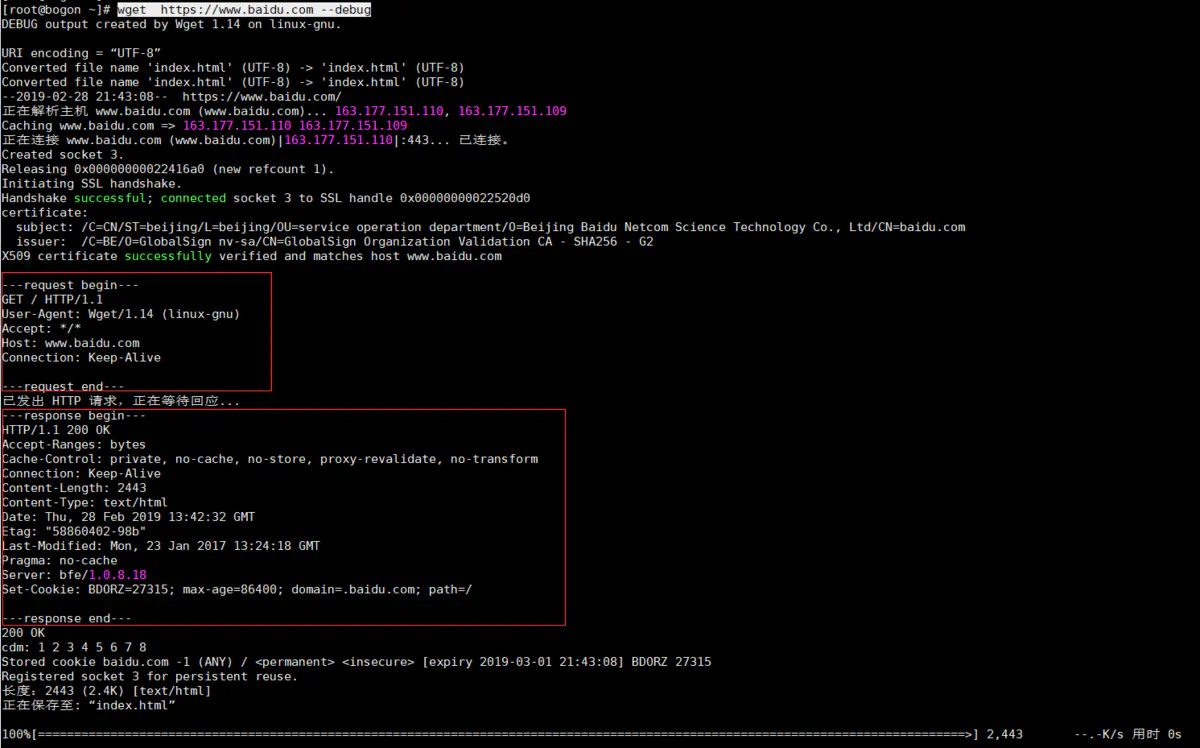Click the 'HTTP/1.1 200 OK' status line
This screenshot has width=1200, height=748.
(x=56, y=430)
